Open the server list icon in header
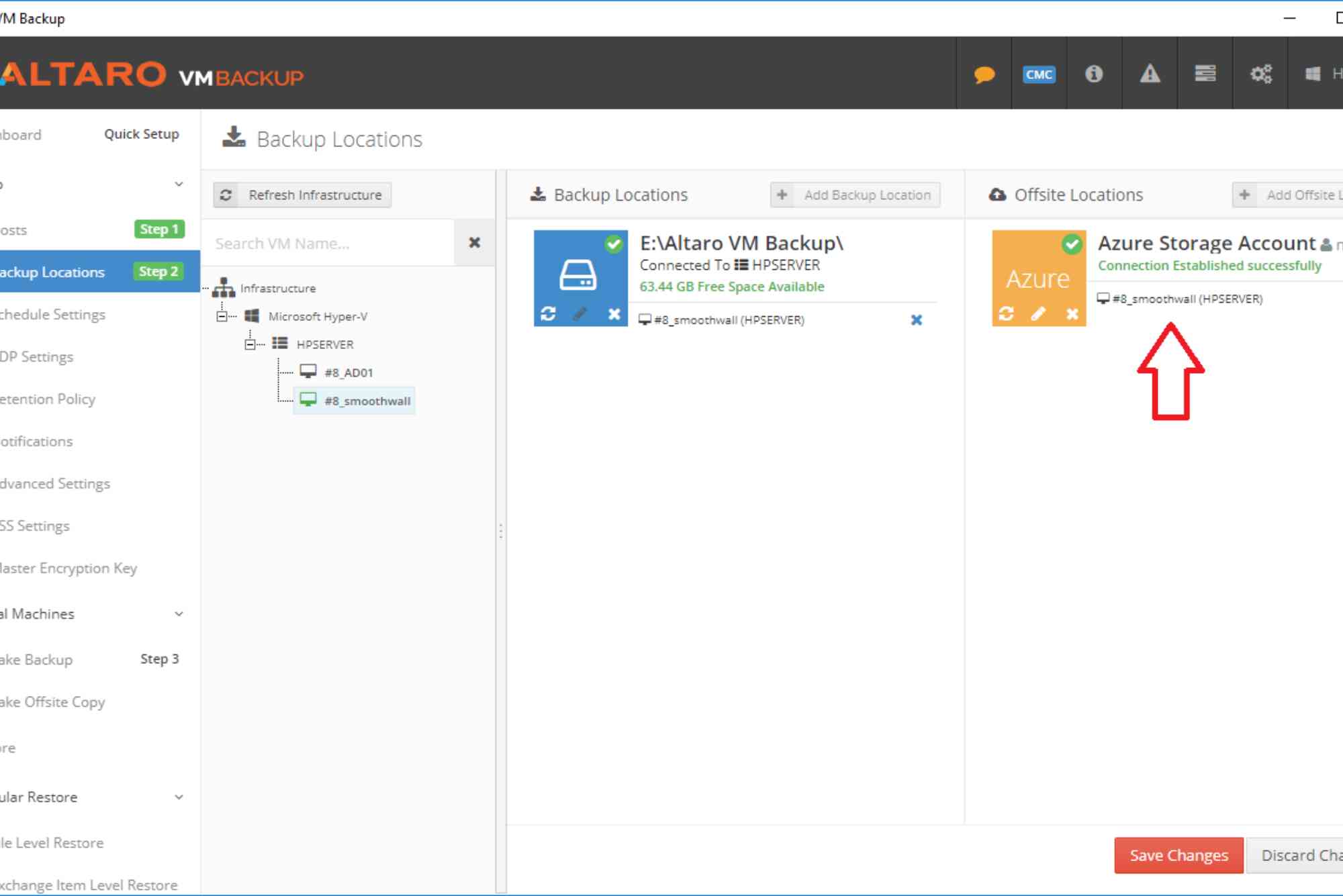1343x896 pixels. pyautogui.click(x=1205, y=73)
